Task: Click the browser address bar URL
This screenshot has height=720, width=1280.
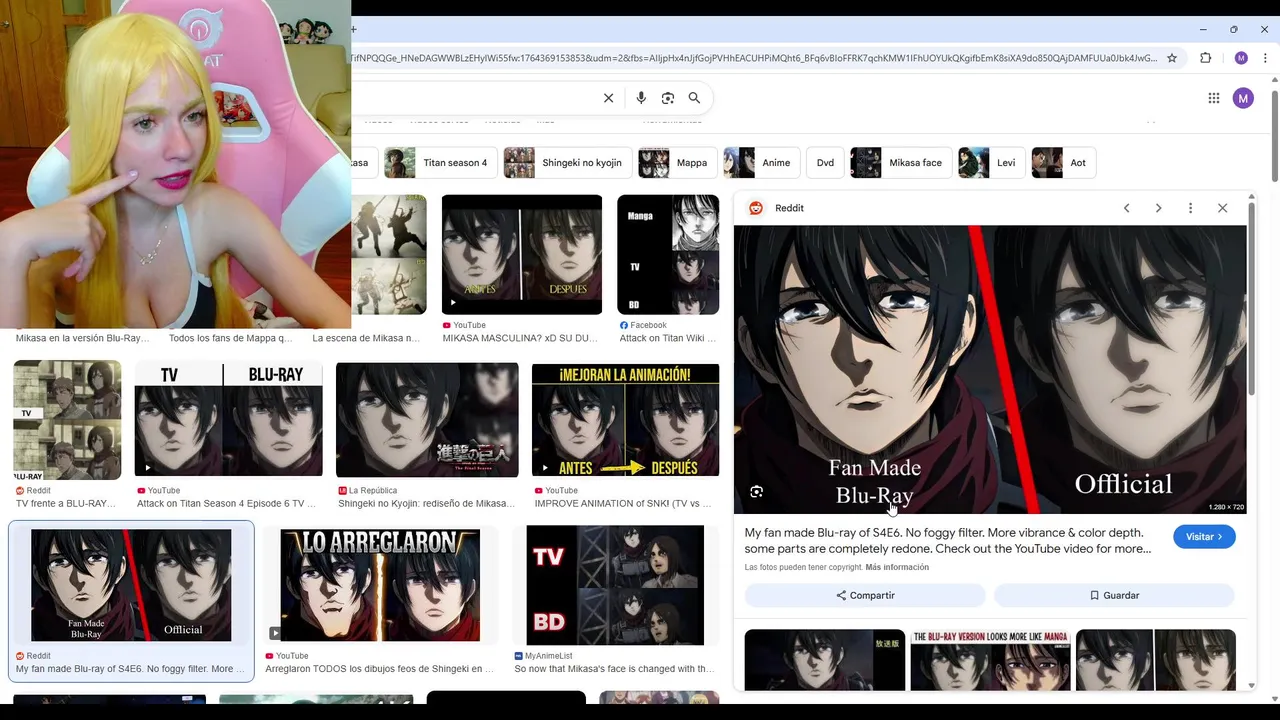Action: (754, 58)
